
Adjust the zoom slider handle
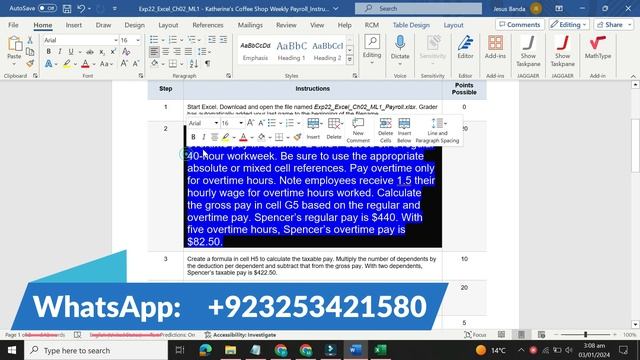[x=585, y=335]
